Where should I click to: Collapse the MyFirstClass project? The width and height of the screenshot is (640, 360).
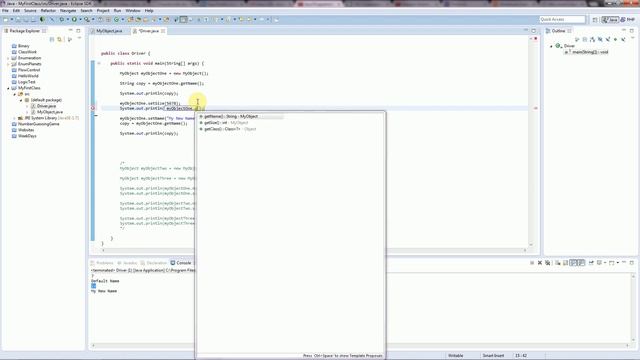[8, 88]
